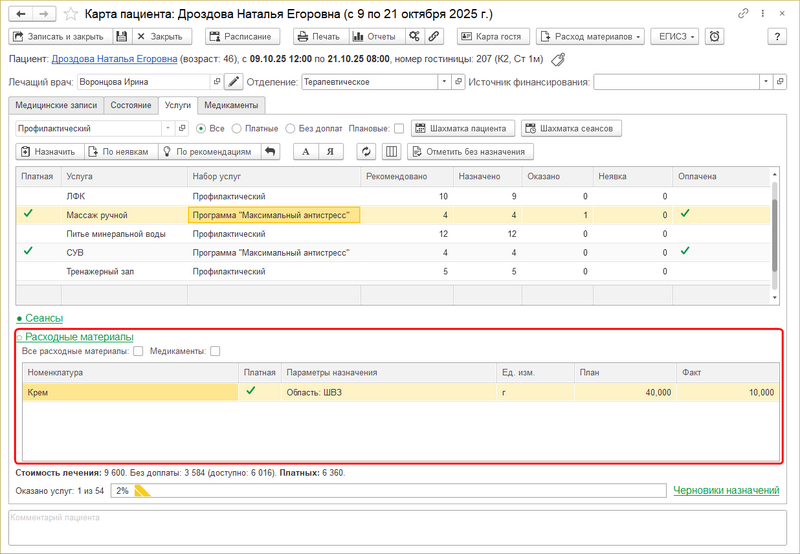Click the refresh icon in the services toolbar

point(366,151)
